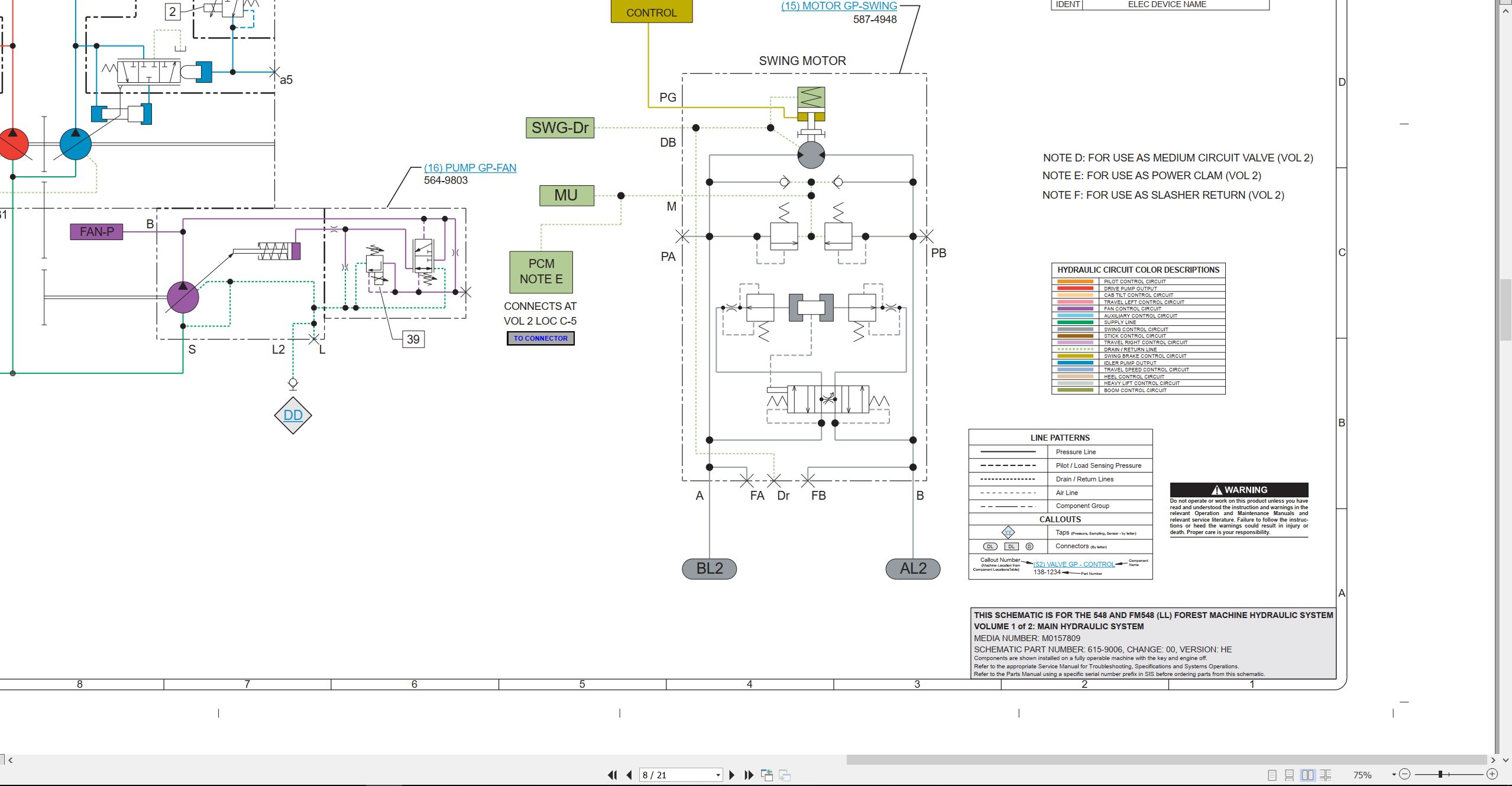1512x786 pixels.
Task: Click the SWING MOTOR title text
Action: tap(802, 61)
